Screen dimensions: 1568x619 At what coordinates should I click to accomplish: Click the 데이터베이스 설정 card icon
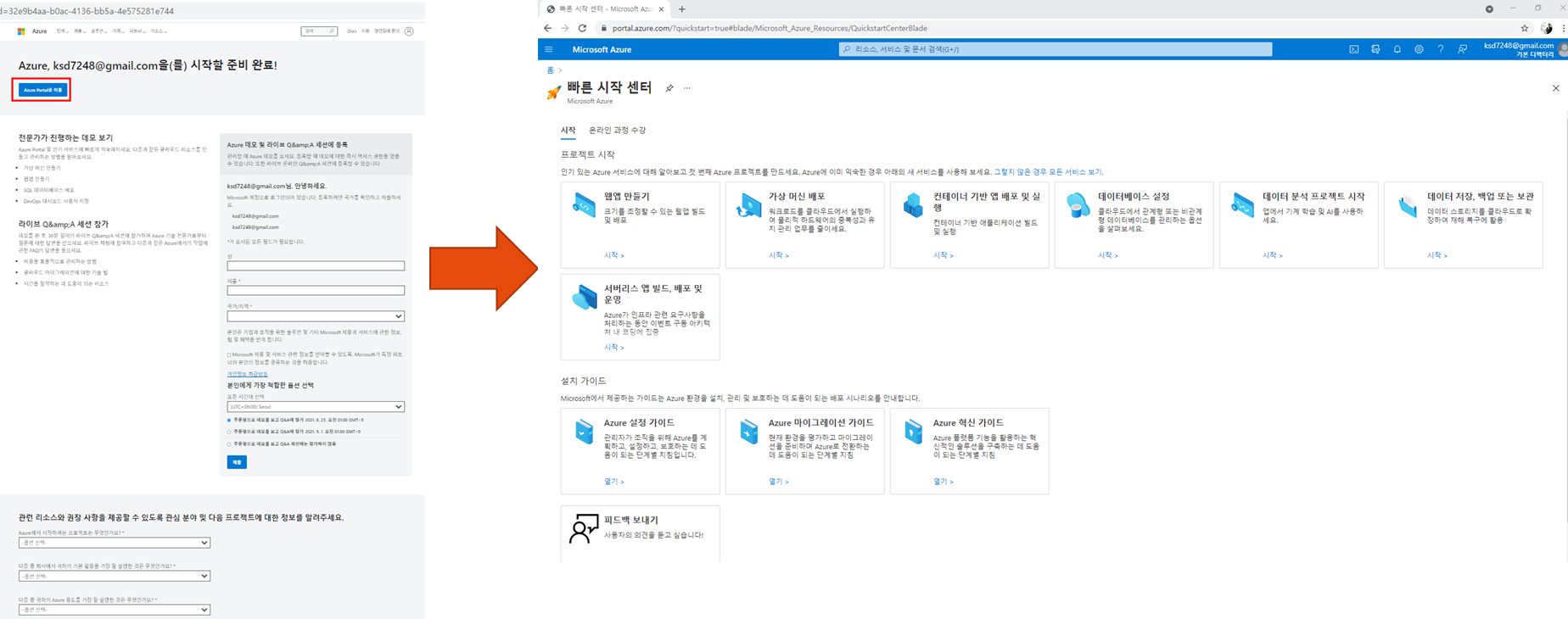click(x=1078, y=205)
